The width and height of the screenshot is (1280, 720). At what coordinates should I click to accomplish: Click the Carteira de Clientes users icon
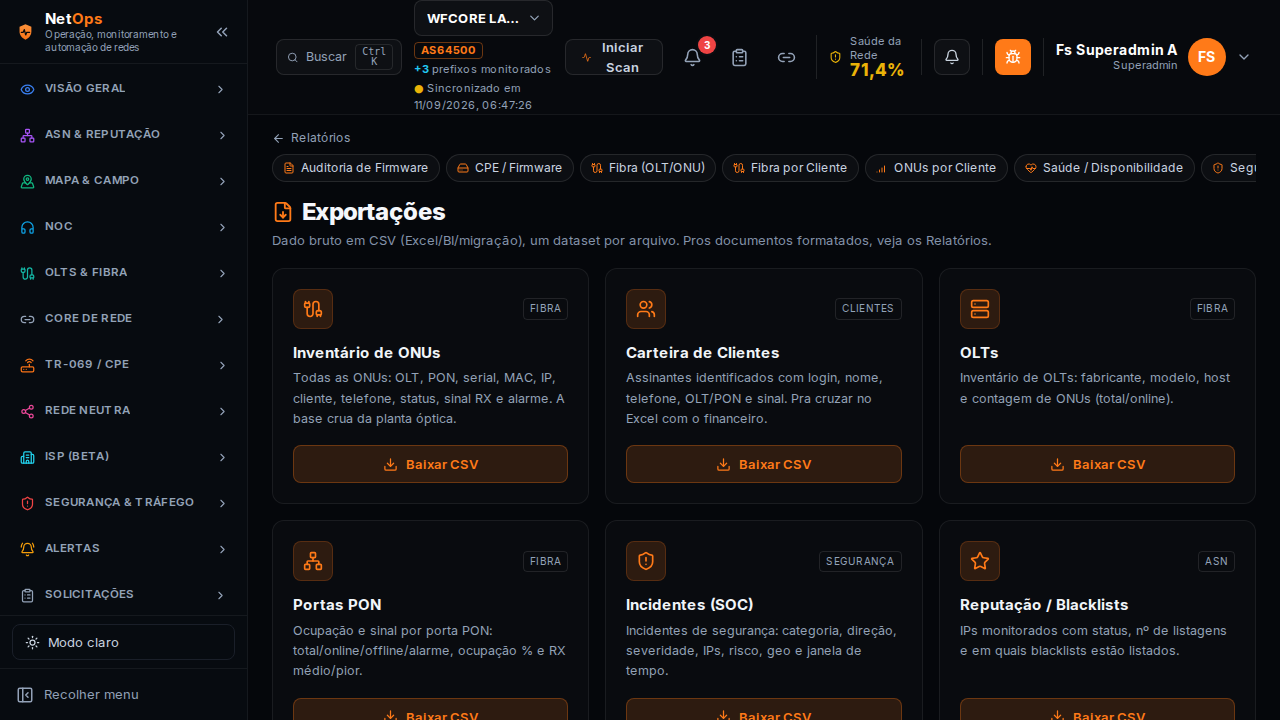click(x=646, y=309)
